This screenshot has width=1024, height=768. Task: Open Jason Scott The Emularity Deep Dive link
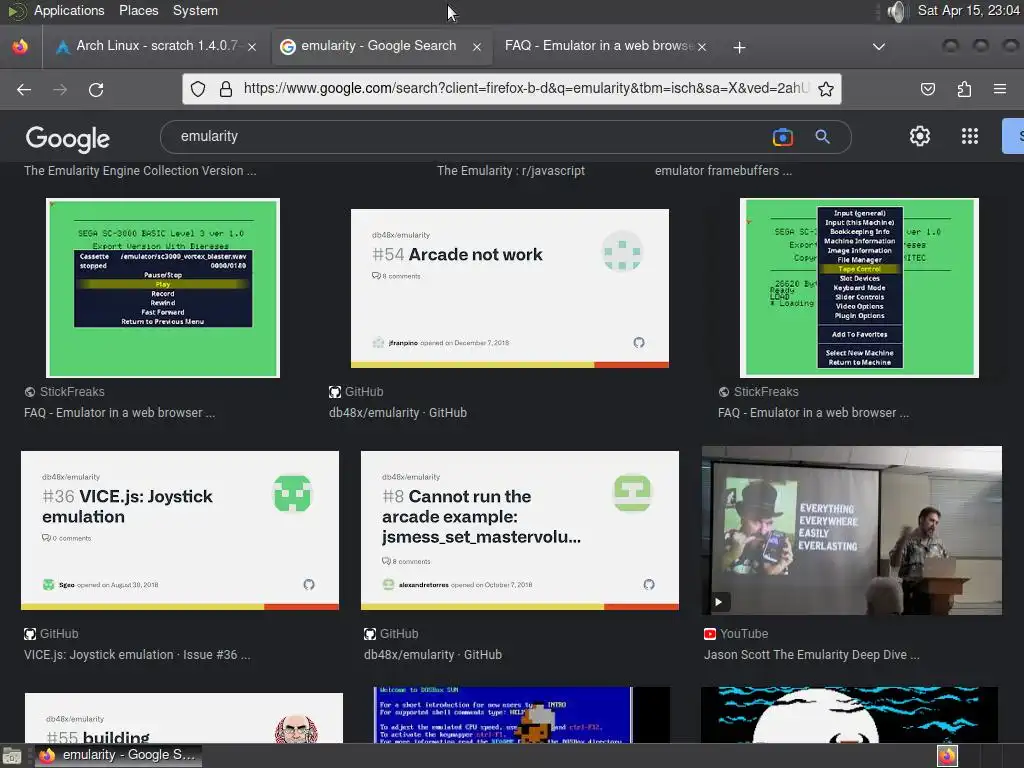pyautogui.click(x=812, y=654)
